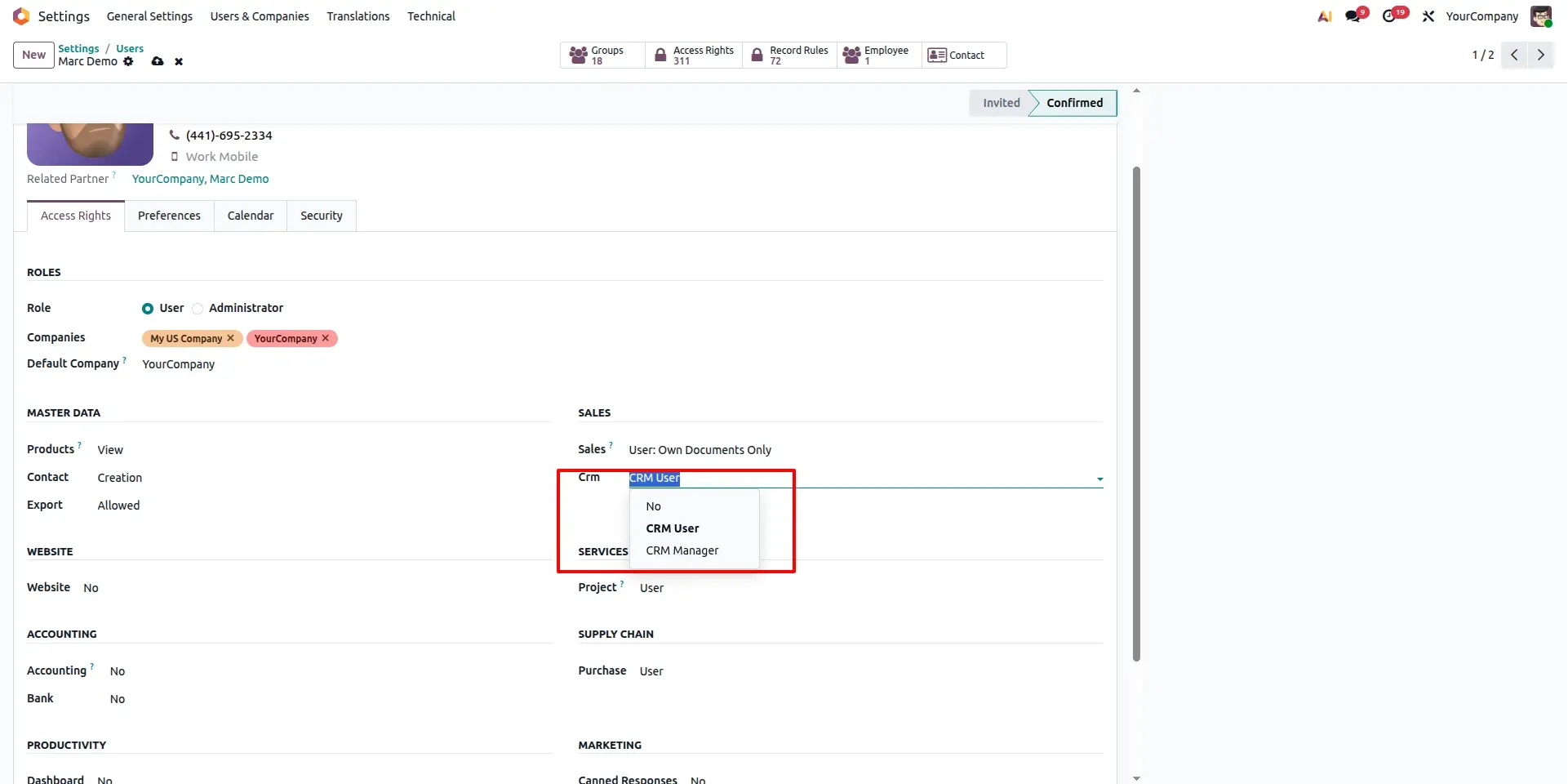Open the Export access dropdown
This screenshot has width=1568, height=784.
[324, 506]
